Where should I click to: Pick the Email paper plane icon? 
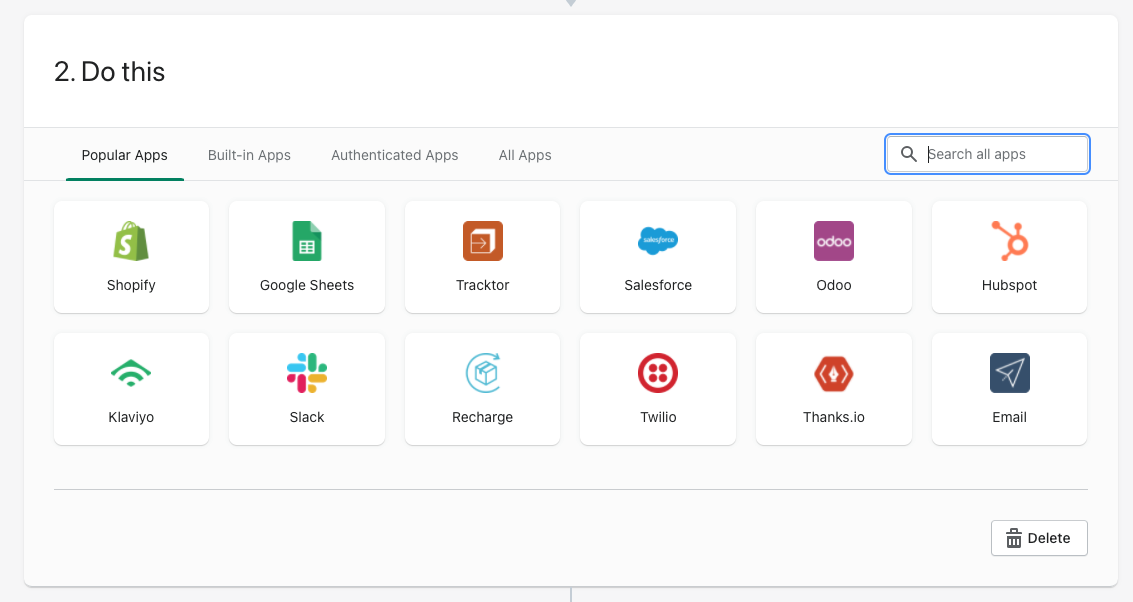point(1009,373)
